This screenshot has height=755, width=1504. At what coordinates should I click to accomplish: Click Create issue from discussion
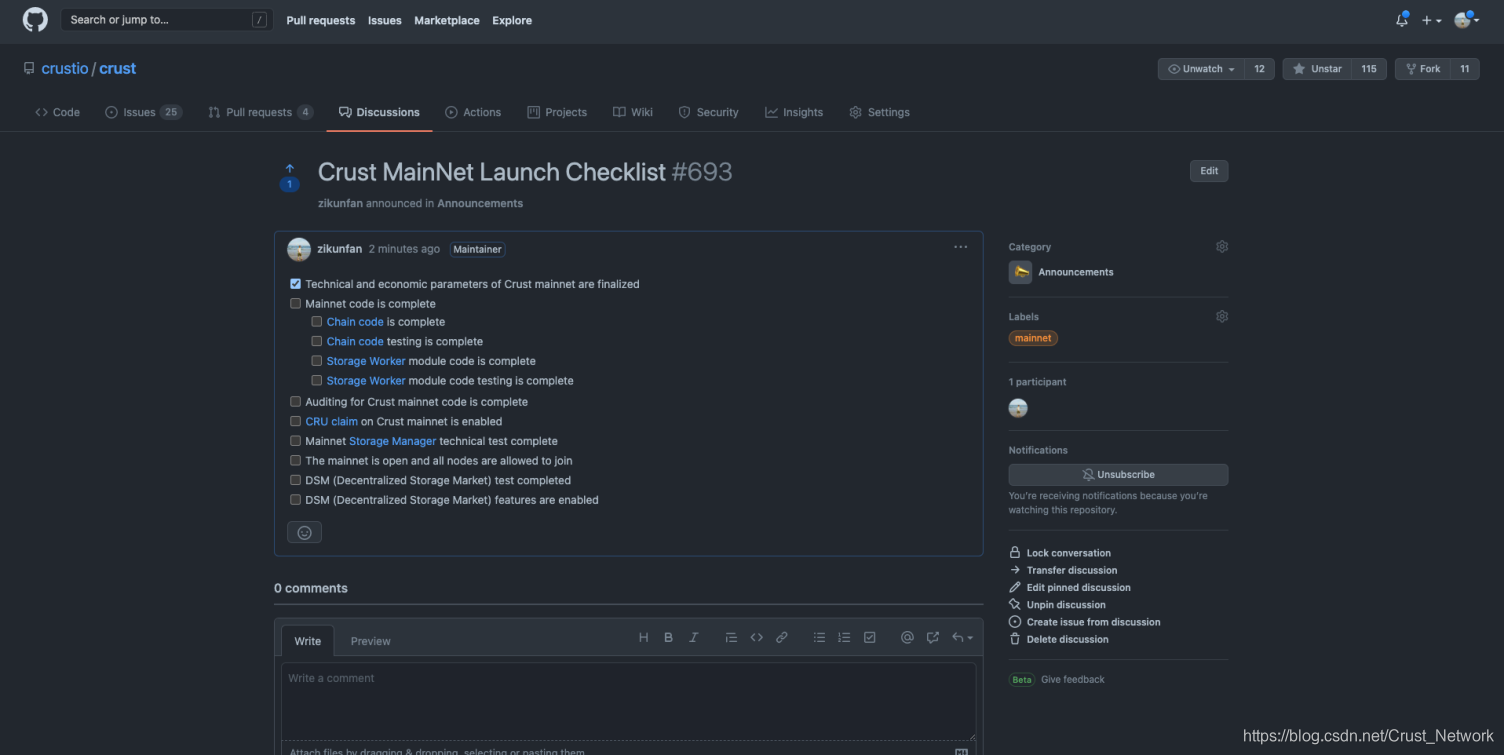point(1084,622)
